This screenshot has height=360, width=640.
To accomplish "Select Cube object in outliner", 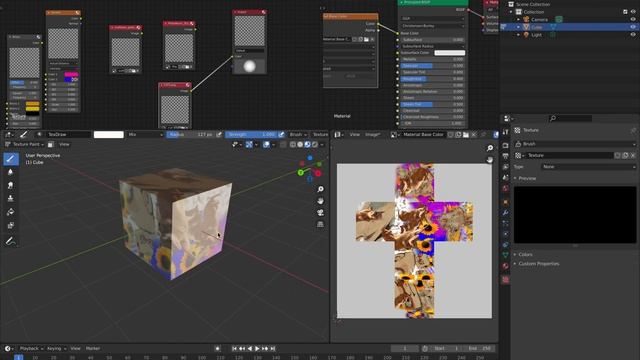I will click(x=537, y=27).
